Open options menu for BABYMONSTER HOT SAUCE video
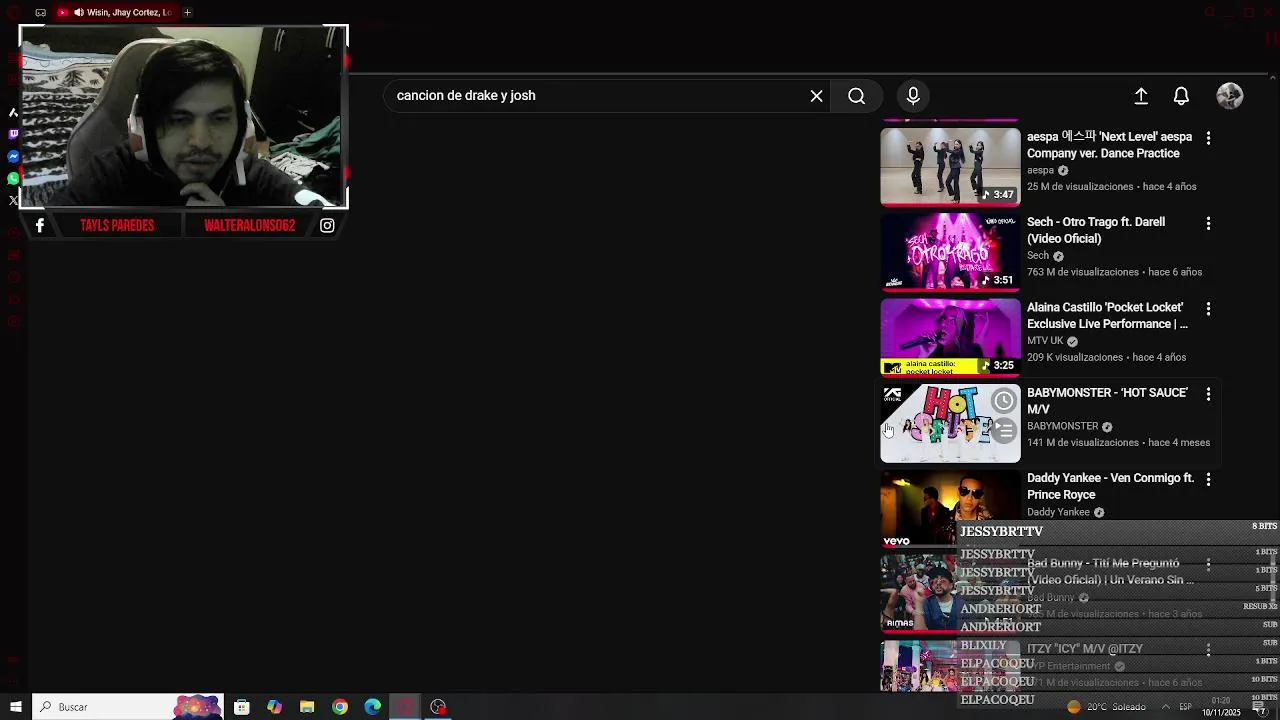This screenshot has height=720, width=1280. point(1208,394)
